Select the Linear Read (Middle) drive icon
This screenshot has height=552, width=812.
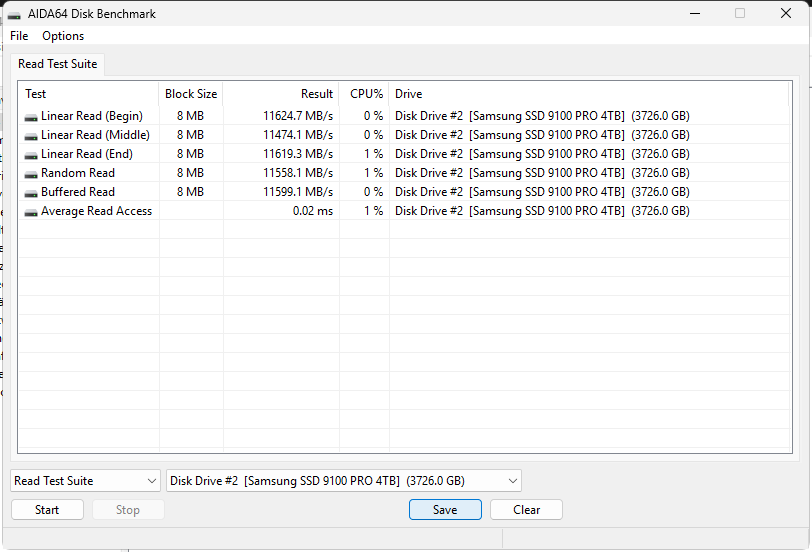(31, 135)
